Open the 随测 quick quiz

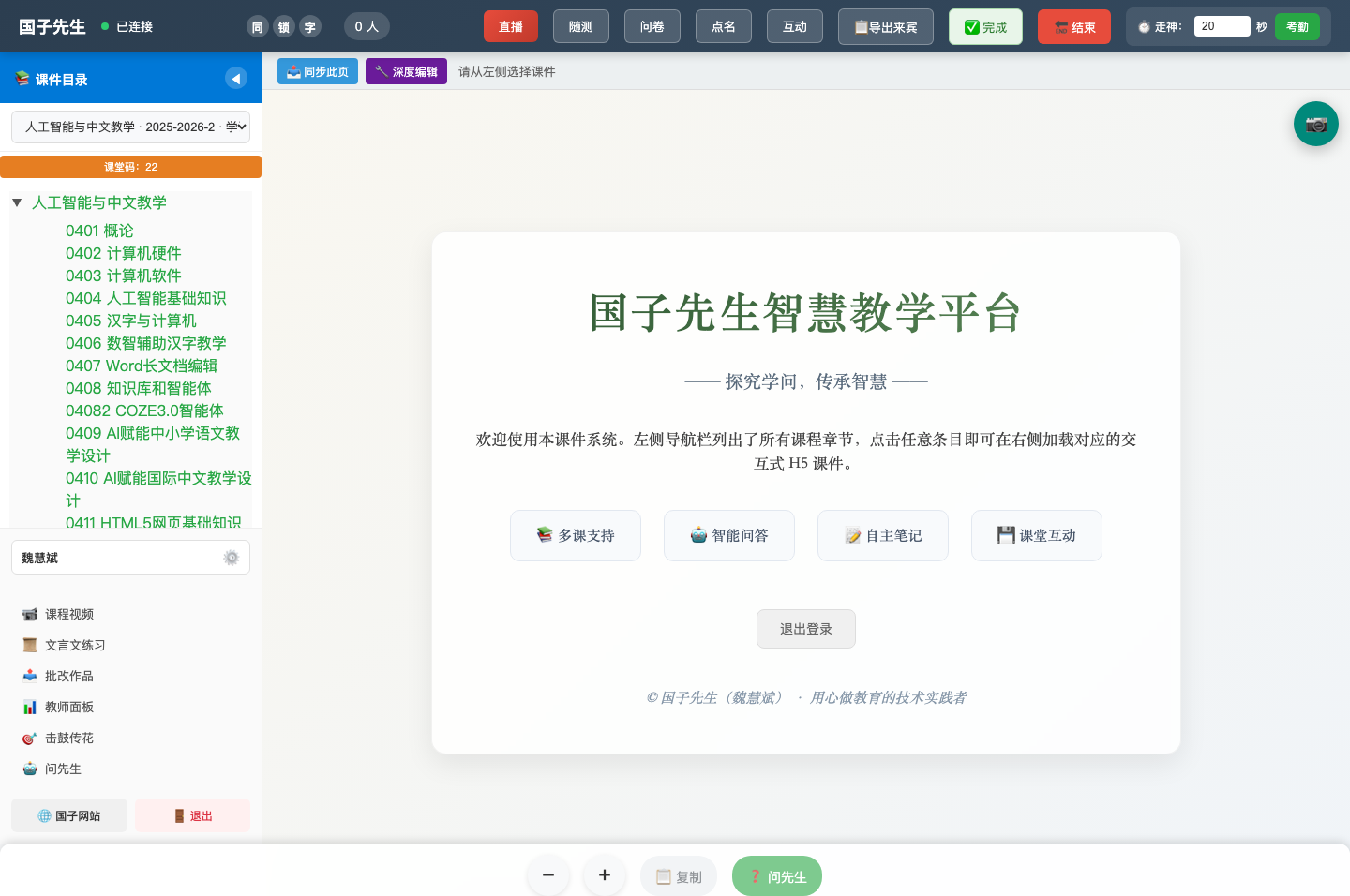point(581,26)
